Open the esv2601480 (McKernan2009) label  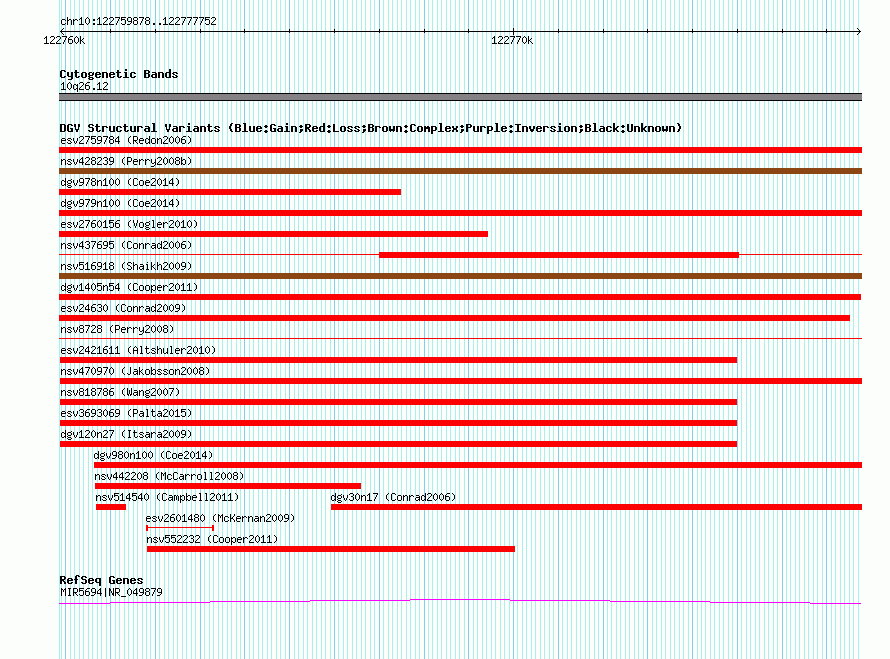[220, 518]
